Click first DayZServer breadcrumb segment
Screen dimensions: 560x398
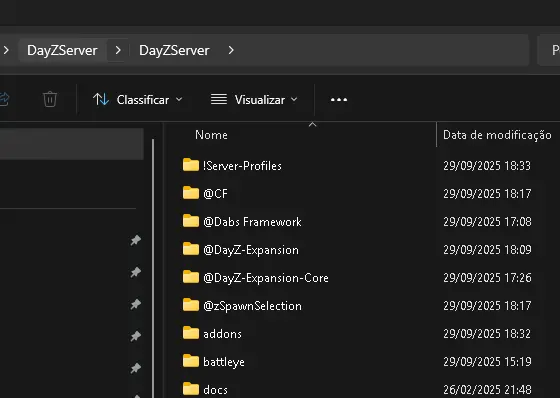(x=62, y=50)
